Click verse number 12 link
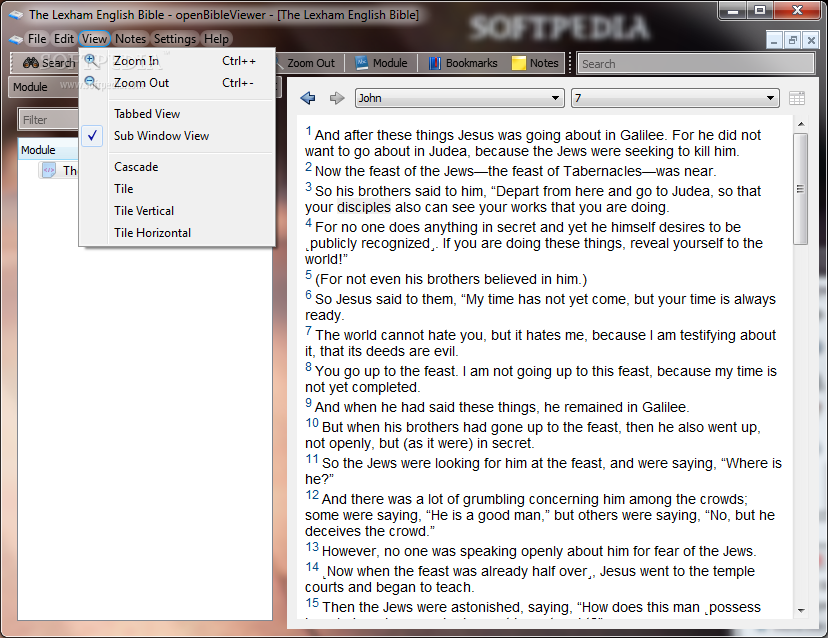 [312, 495]
